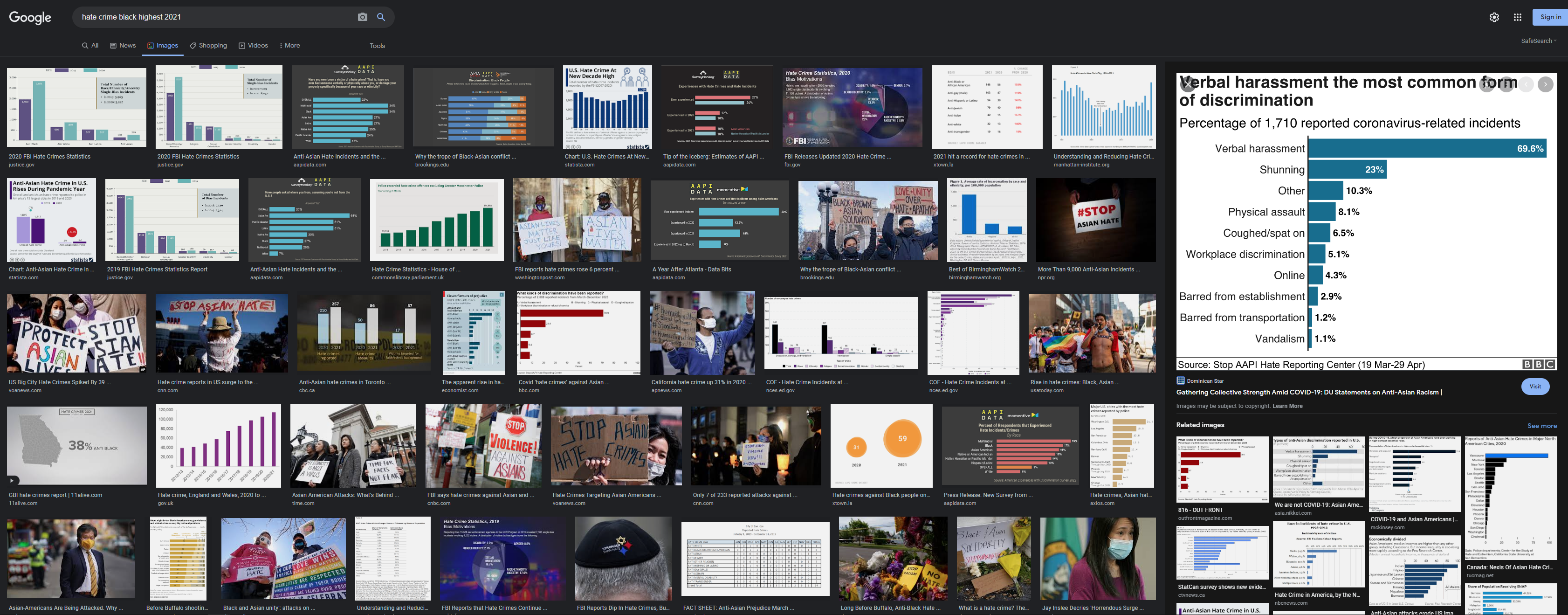Image resolution: width=1568 pixels, height=615 pixels.
Task: Open brookings.edu Black-Asian conflict bar chart thumbnail
Action: click(x=483, y=108)
